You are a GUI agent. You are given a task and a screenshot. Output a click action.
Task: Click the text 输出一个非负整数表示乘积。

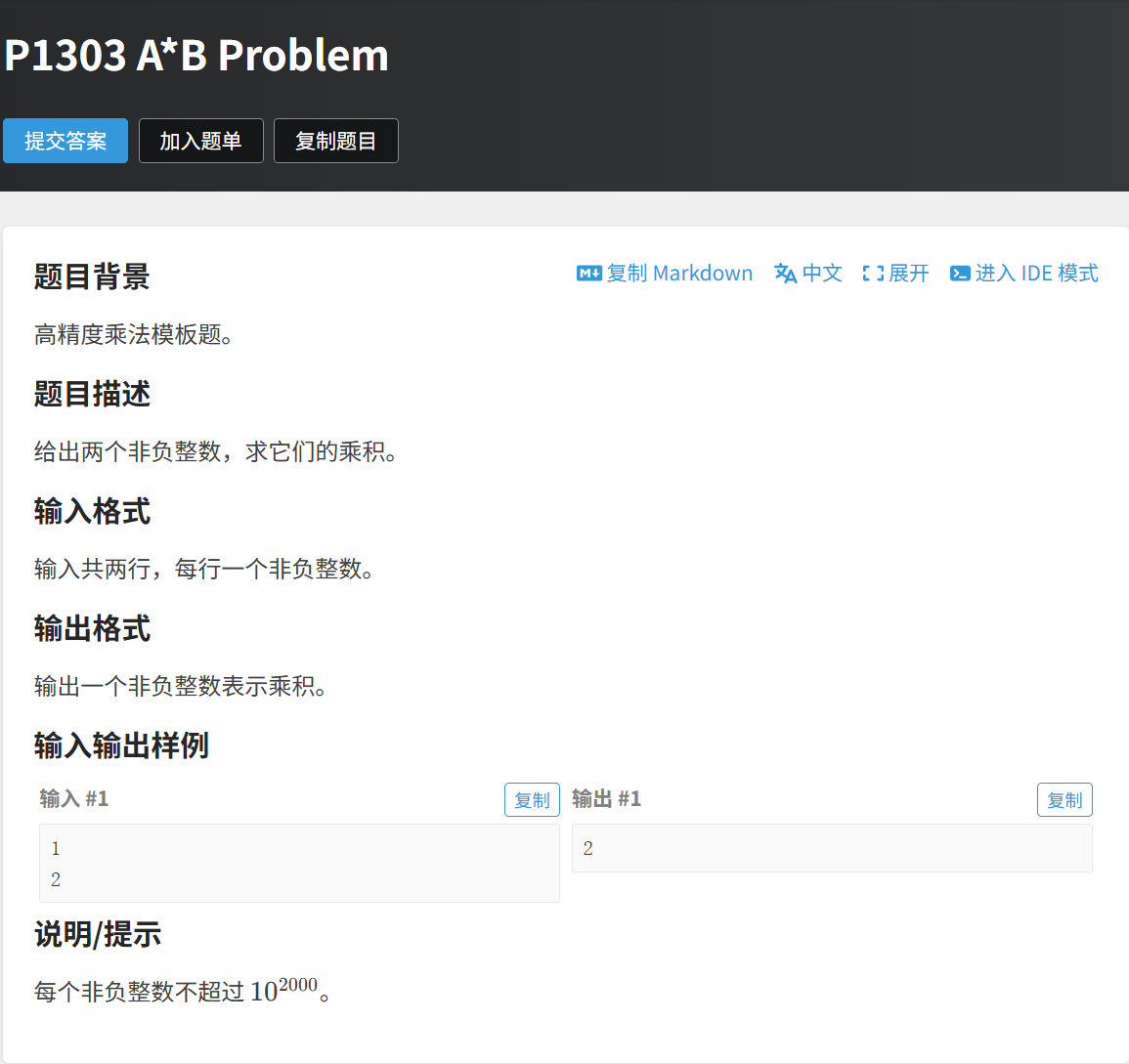(x=180, y=687)
